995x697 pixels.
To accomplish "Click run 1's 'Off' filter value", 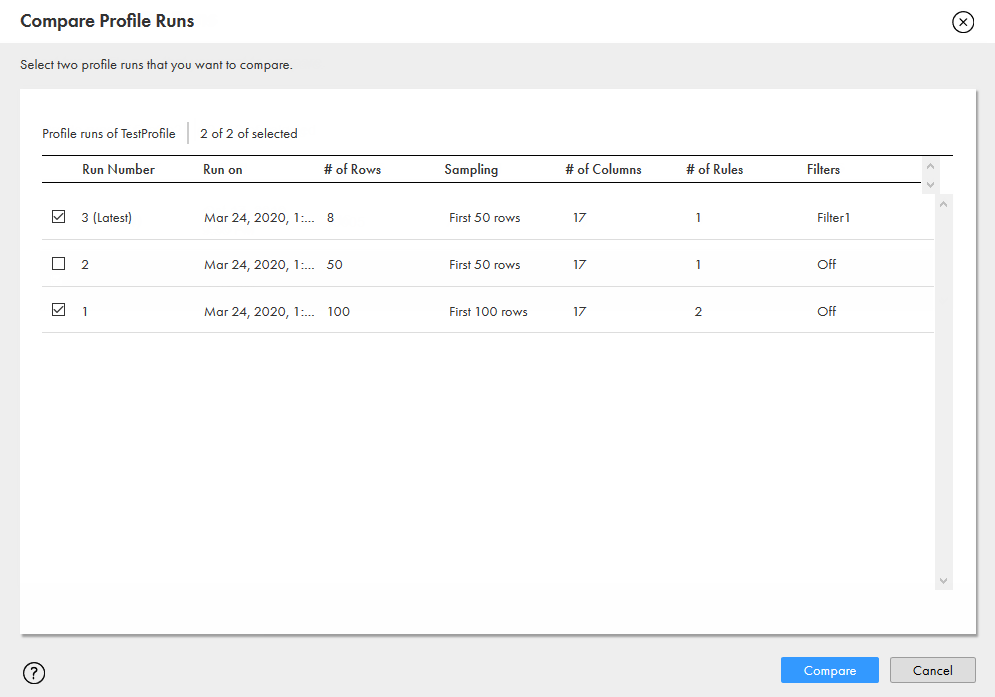I will (x=826, y=312).
